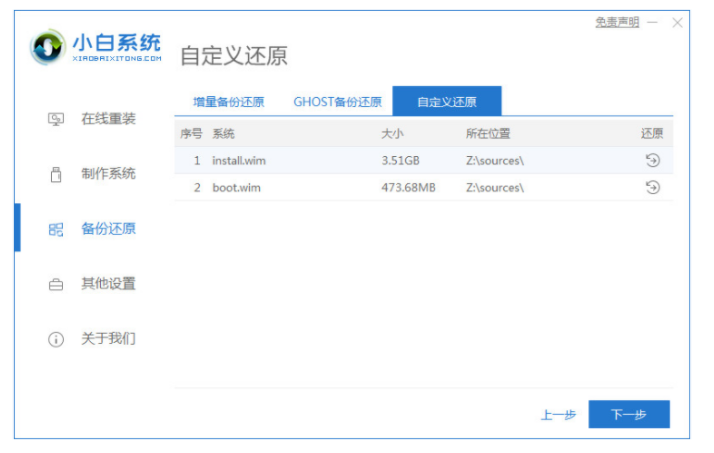This screenshot has width=714, height=453.
Task: Click the 备份还原 sidebar icon
Action: click(56, 229)
